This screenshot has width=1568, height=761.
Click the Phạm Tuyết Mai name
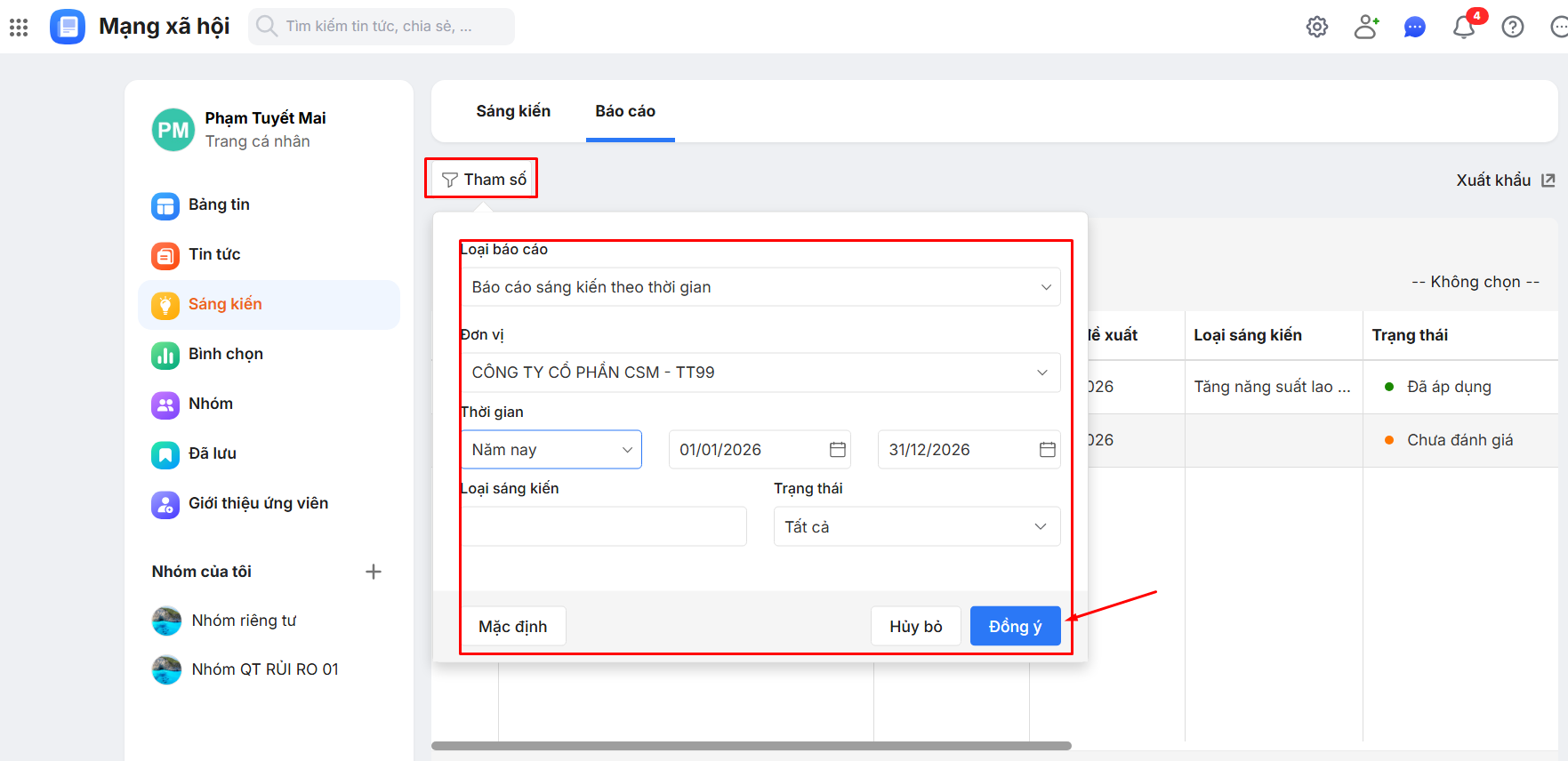(x=265, y=118)
